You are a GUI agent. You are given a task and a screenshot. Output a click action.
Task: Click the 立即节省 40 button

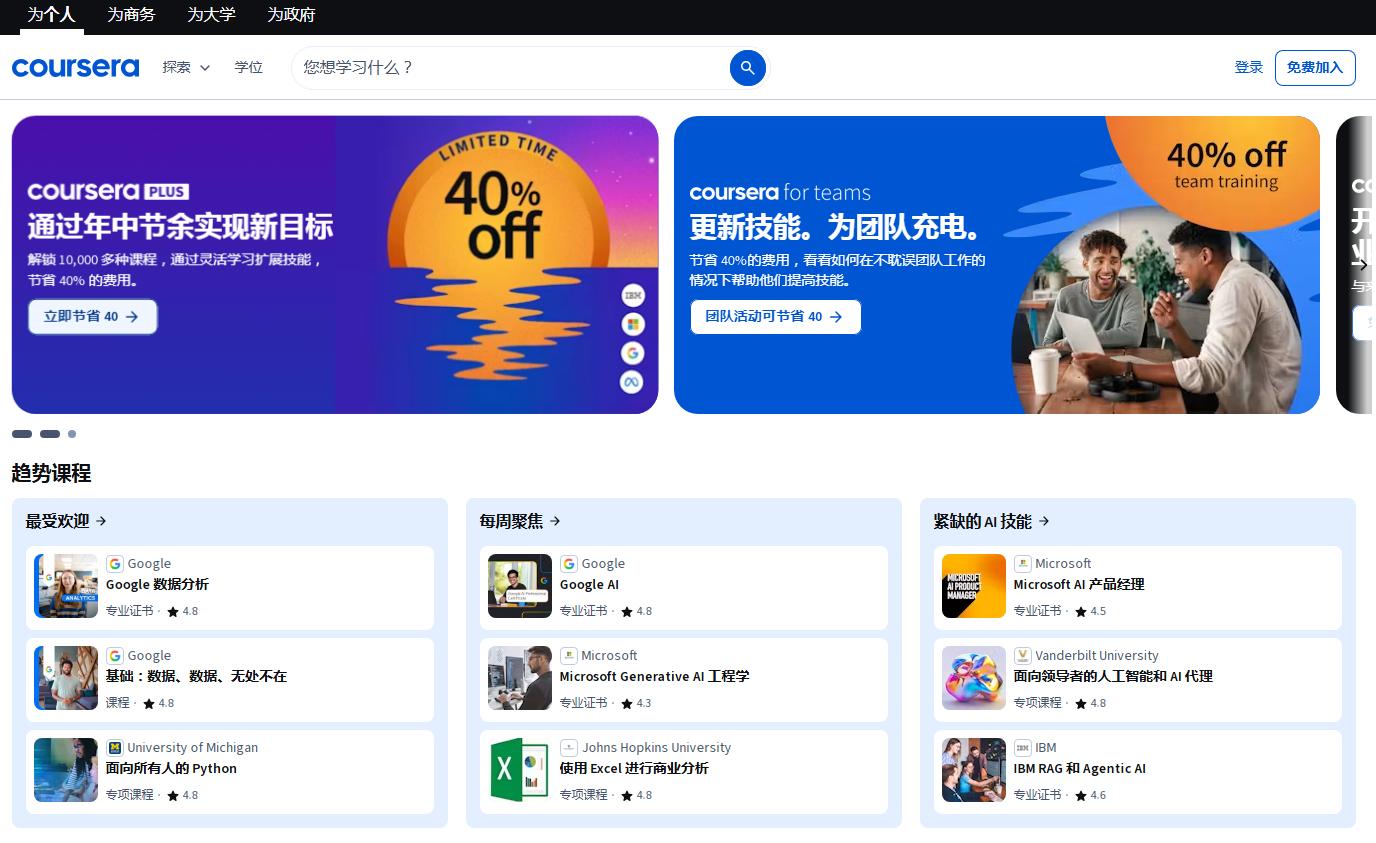tap(92, 316)
